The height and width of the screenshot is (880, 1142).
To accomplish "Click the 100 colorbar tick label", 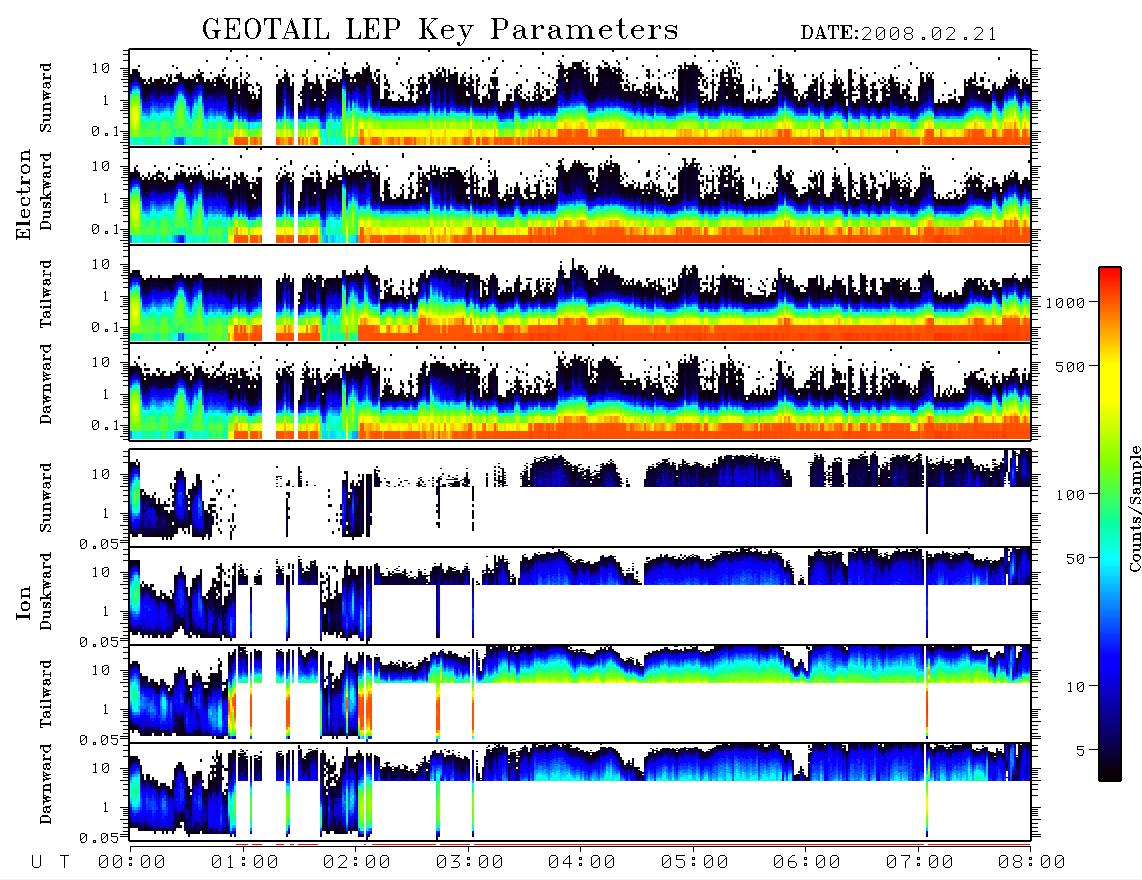I will [1070, 495].
